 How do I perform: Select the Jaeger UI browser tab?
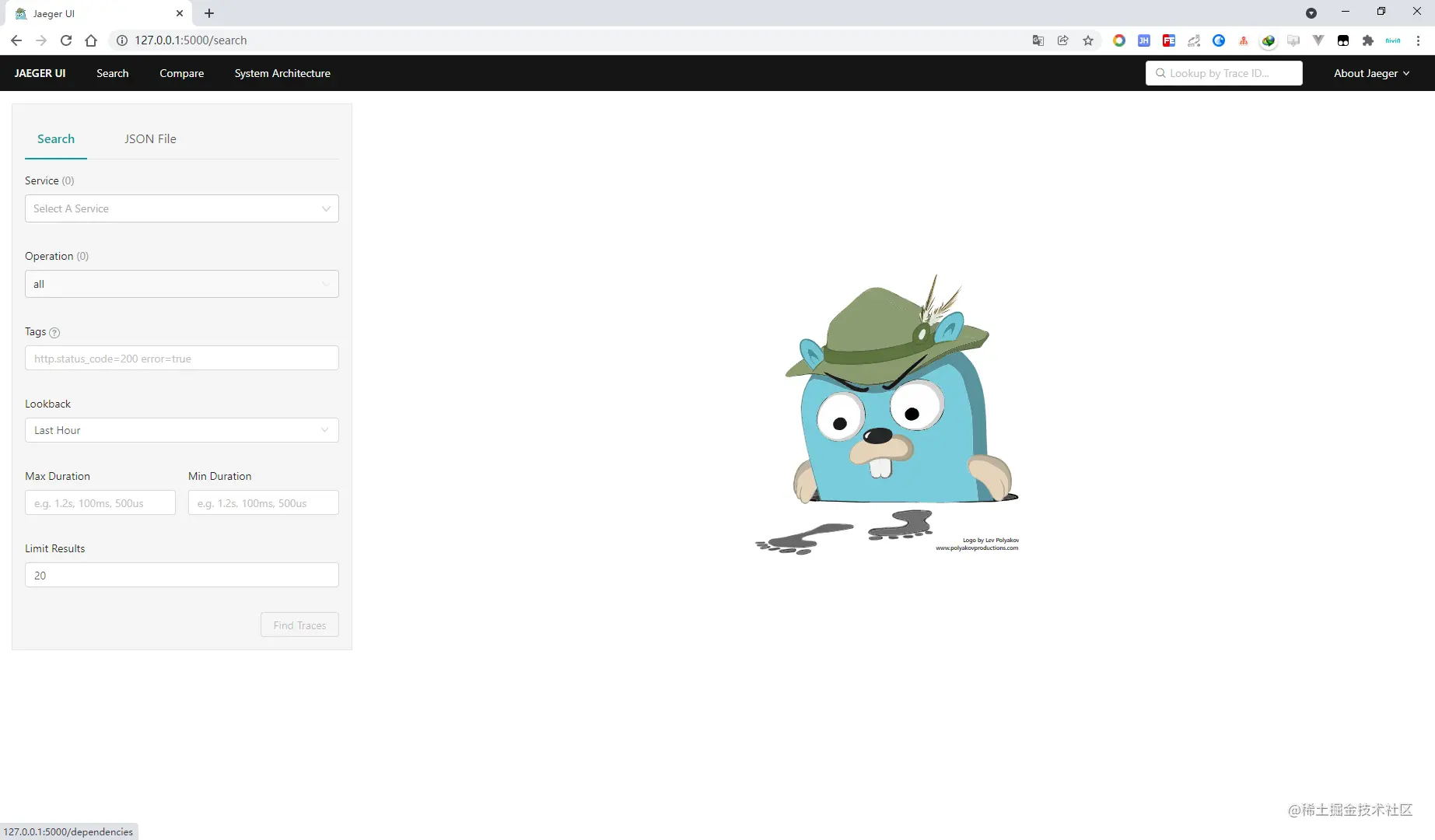(x=97, y=13)
